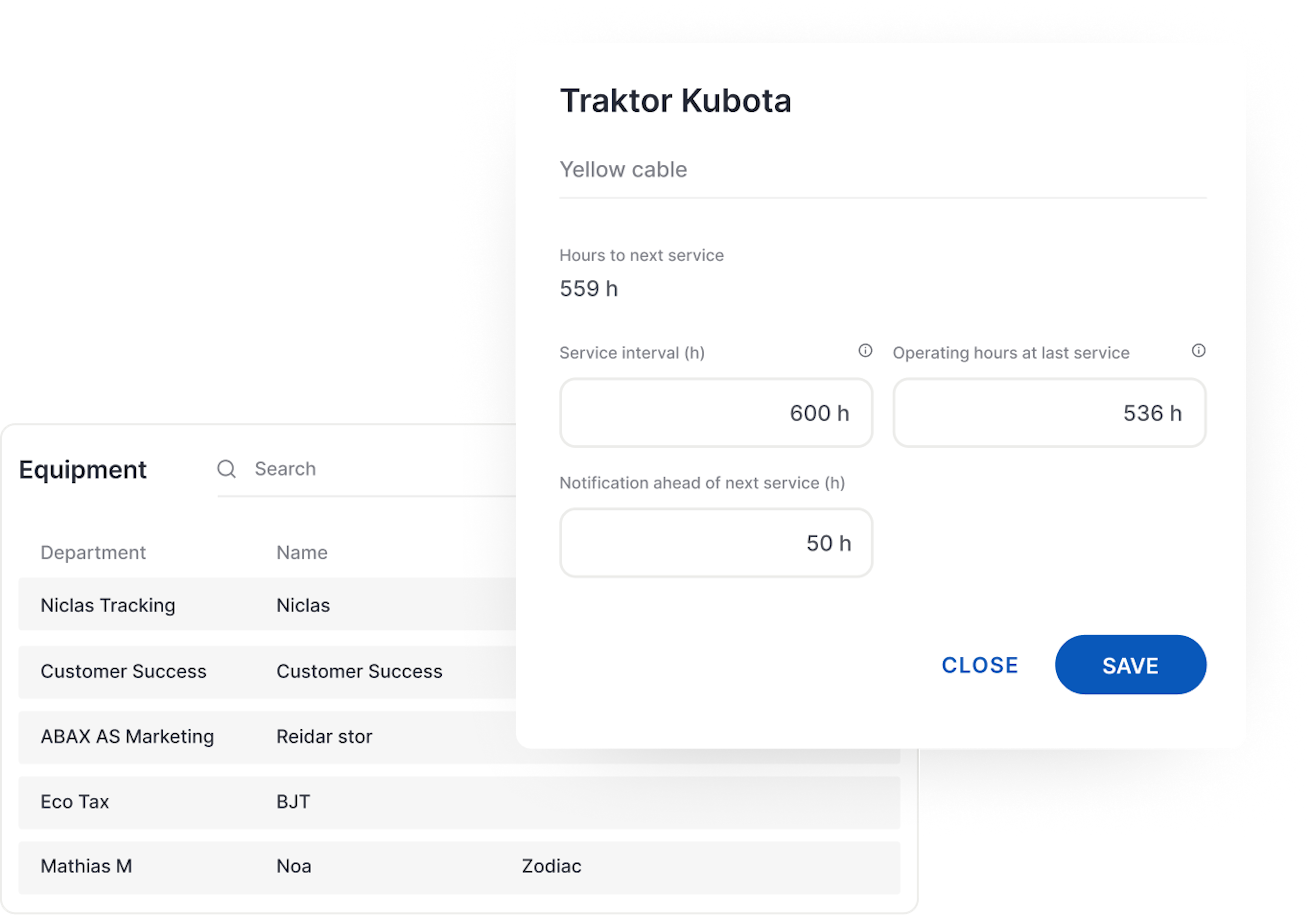Screen dimensions: 1312x915
Task: Click the 559 h hours value
Action: (588, 290)
